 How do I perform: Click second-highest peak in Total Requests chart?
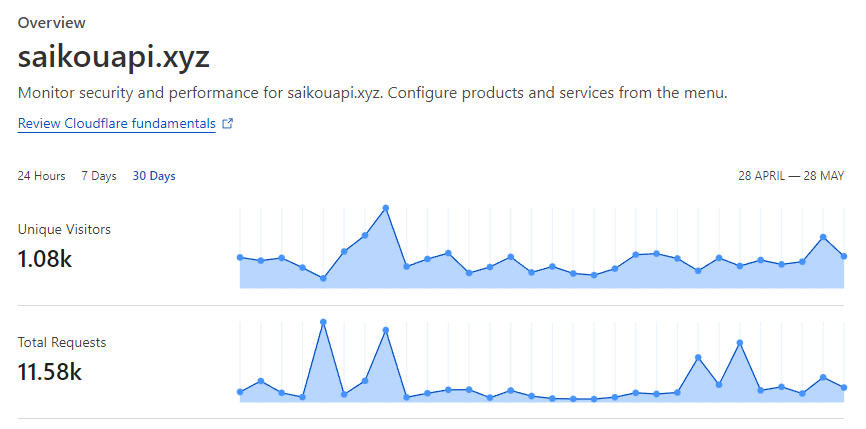pyautogui.click(x=386, y=330)
